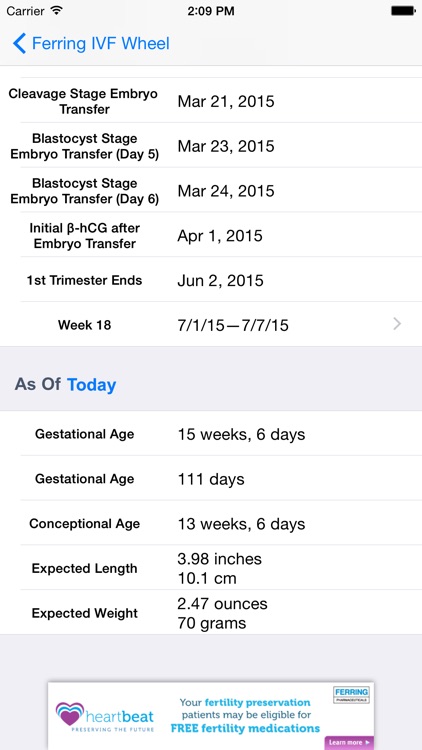This screenshot has height=750, width=422.
Task: Tap the 15 weeks, 6 days value
Action: (241, 434)
